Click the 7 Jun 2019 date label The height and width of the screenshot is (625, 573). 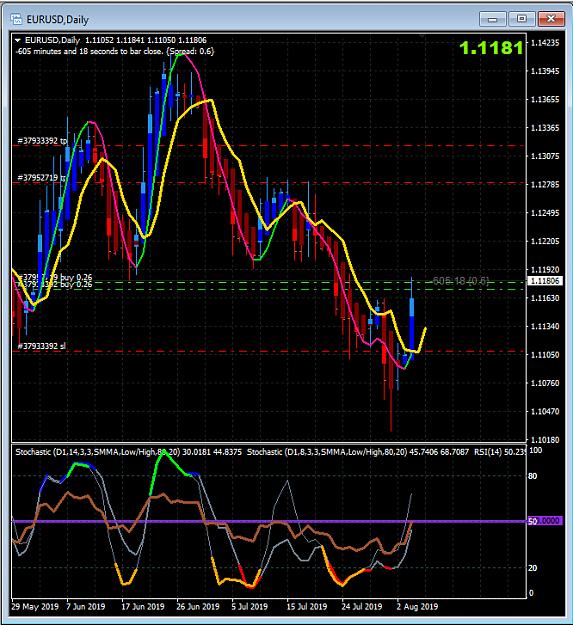[x=86, y=607]
